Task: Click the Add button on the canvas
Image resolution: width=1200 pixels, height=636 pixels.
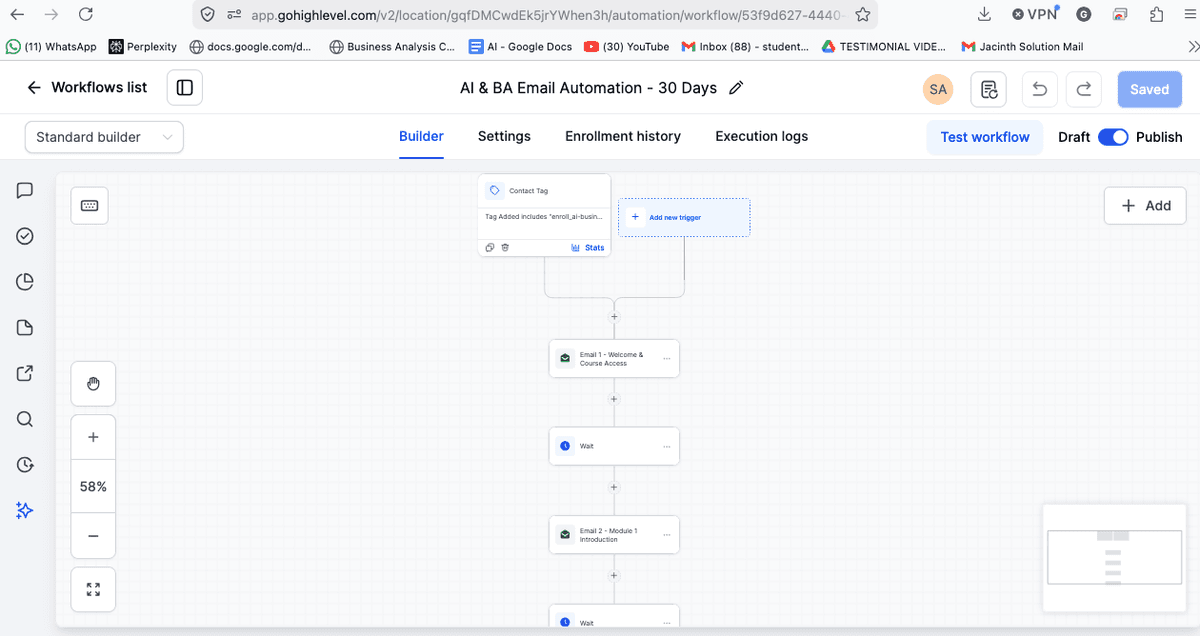Action: 1145,206
